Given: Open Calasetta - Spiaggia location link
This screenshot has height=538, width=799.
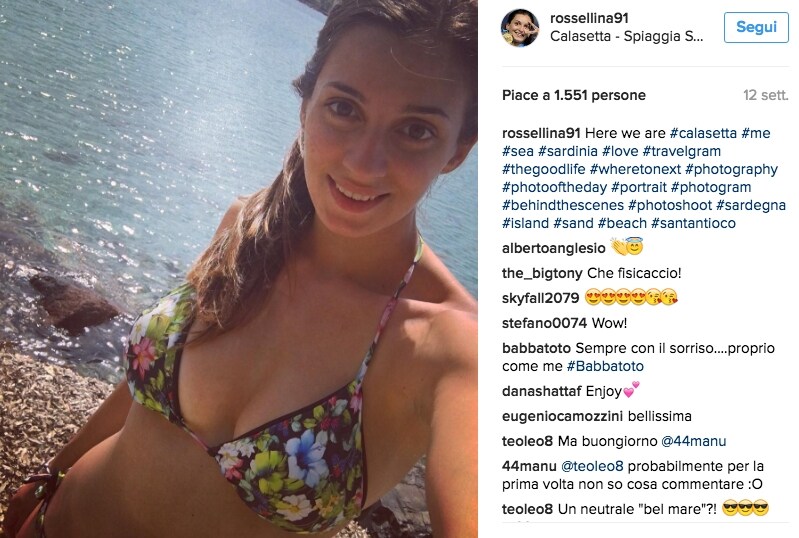Looking at the screenshot, I should tap(626, 36).
